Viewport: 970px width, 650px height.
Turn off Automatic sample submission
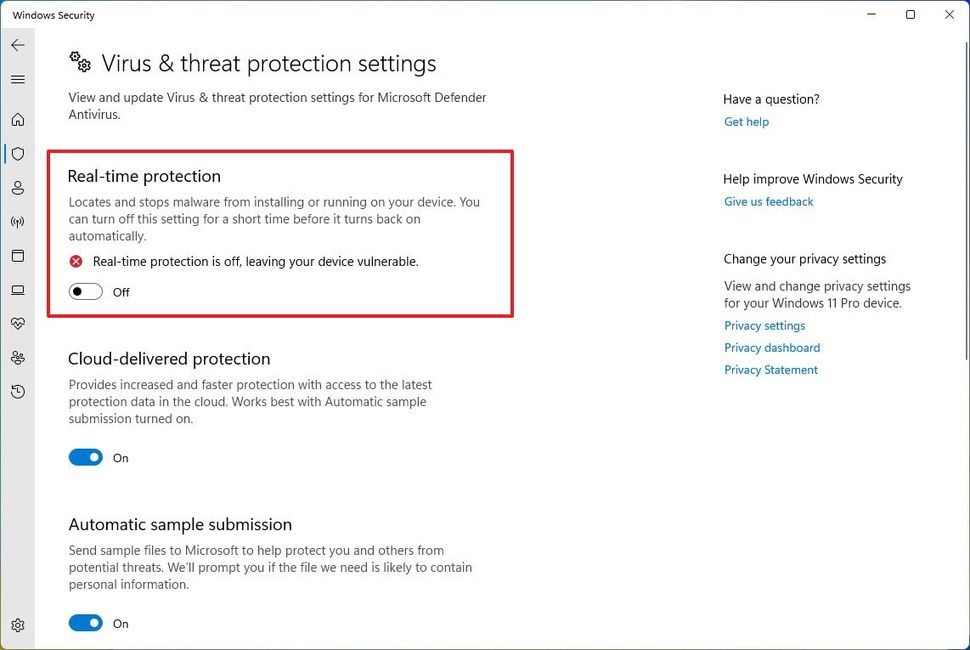tap(85, 623)
